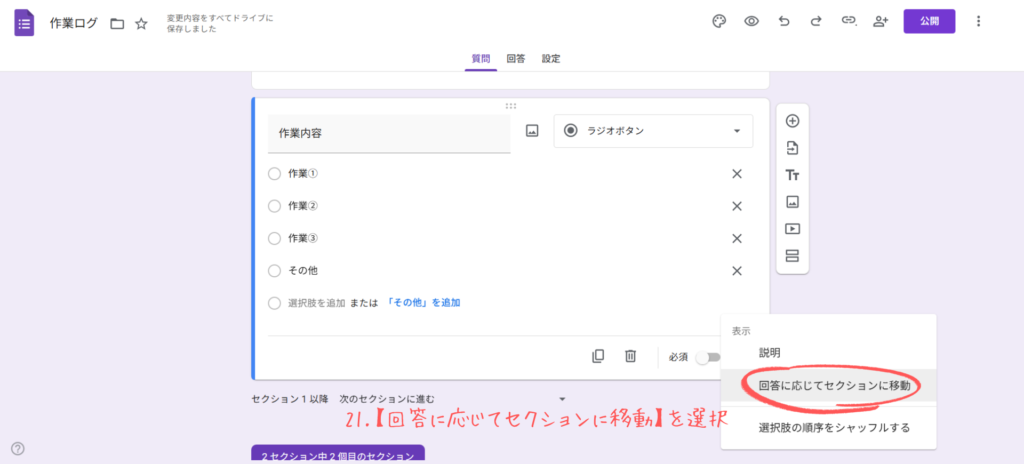This screenshot has height=464, width=1024.
Task: Add image icon in side toolbar
Action: click(x=792, y=202)
